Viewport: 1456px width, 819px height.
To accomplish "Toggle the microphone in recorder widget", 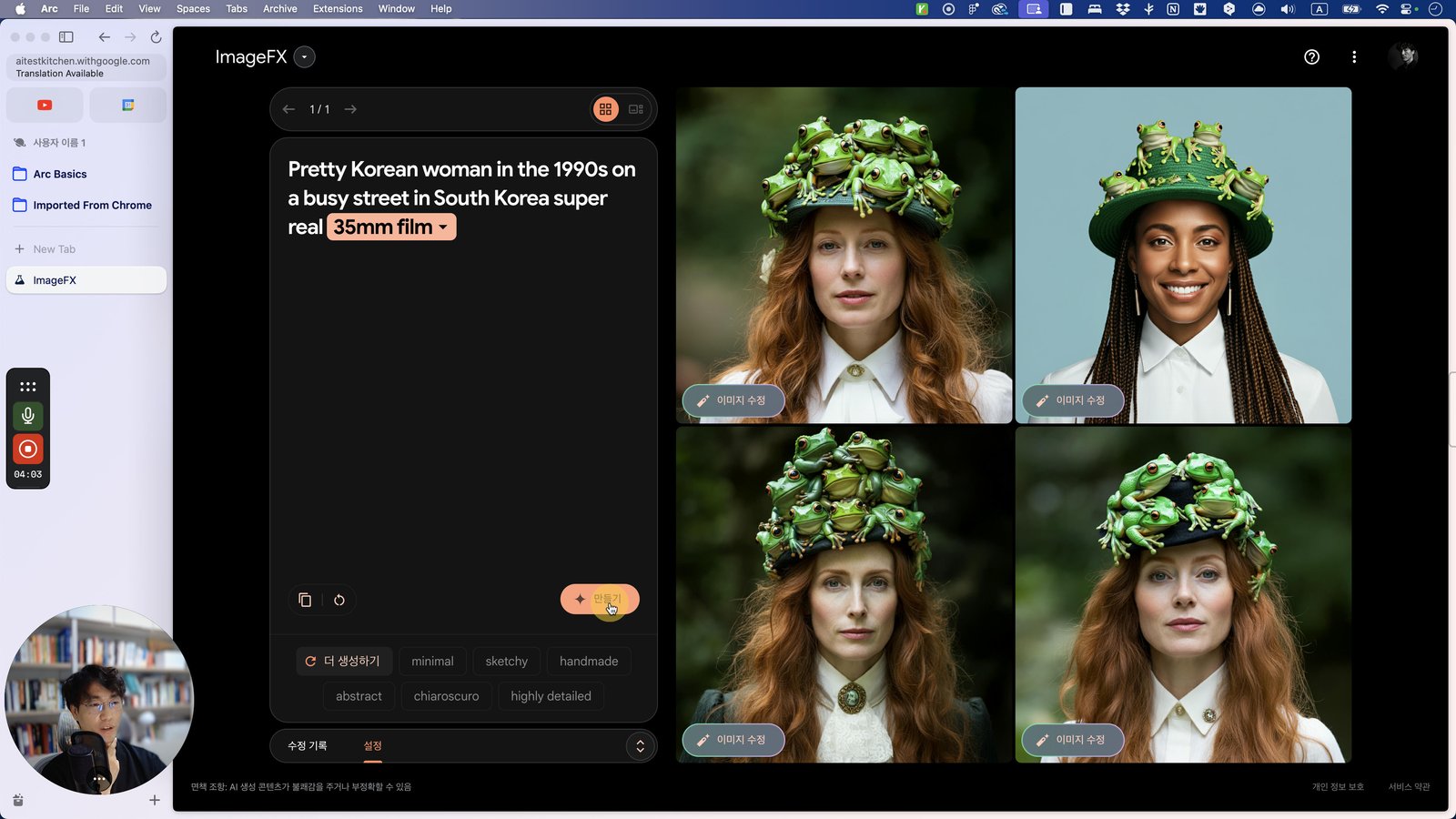I will pos(28,416).
